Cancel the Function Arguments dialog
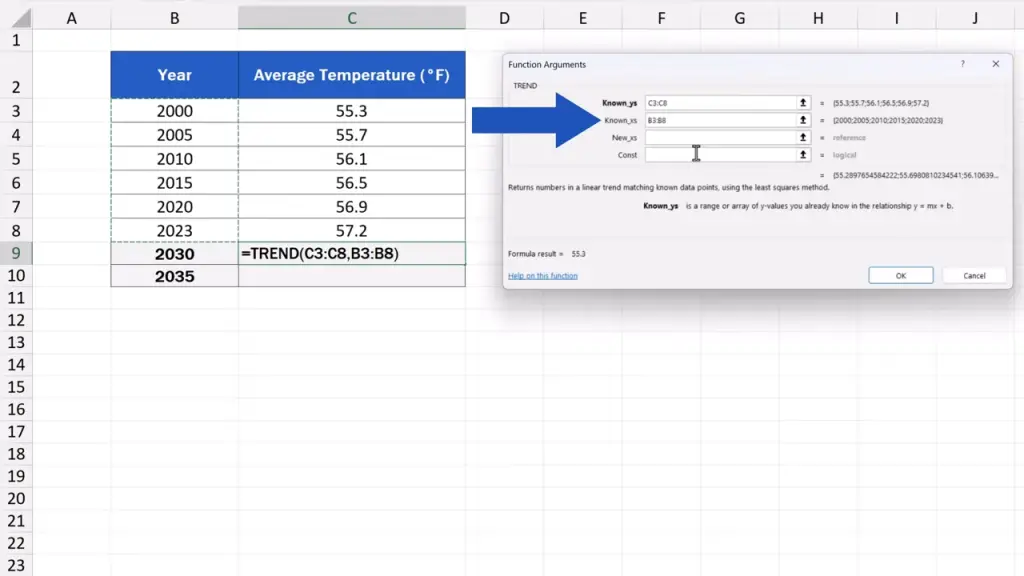 (x=974, y=275)
